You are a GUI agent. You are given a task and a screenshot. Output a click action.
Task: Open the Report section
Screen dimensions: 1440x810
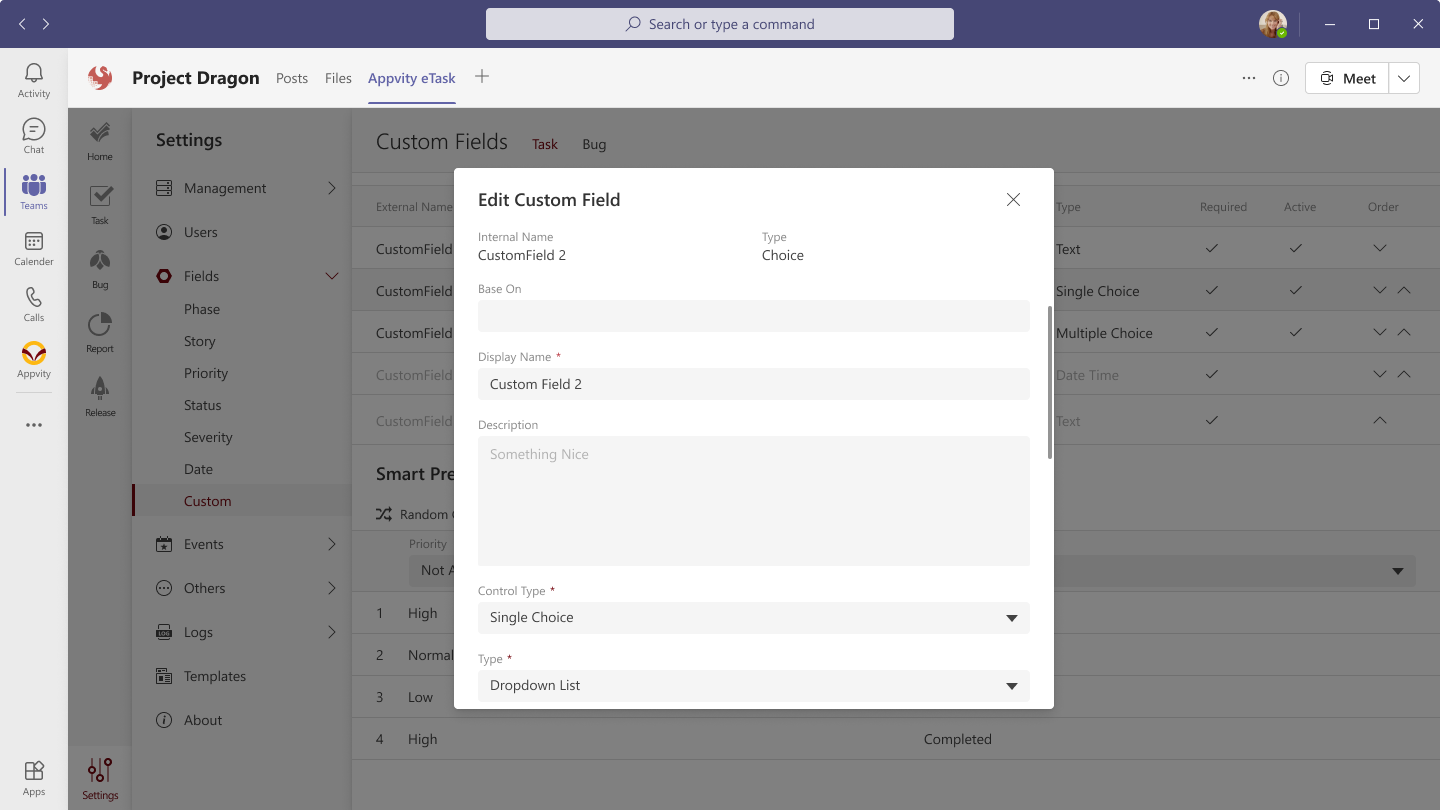[99, 333]
